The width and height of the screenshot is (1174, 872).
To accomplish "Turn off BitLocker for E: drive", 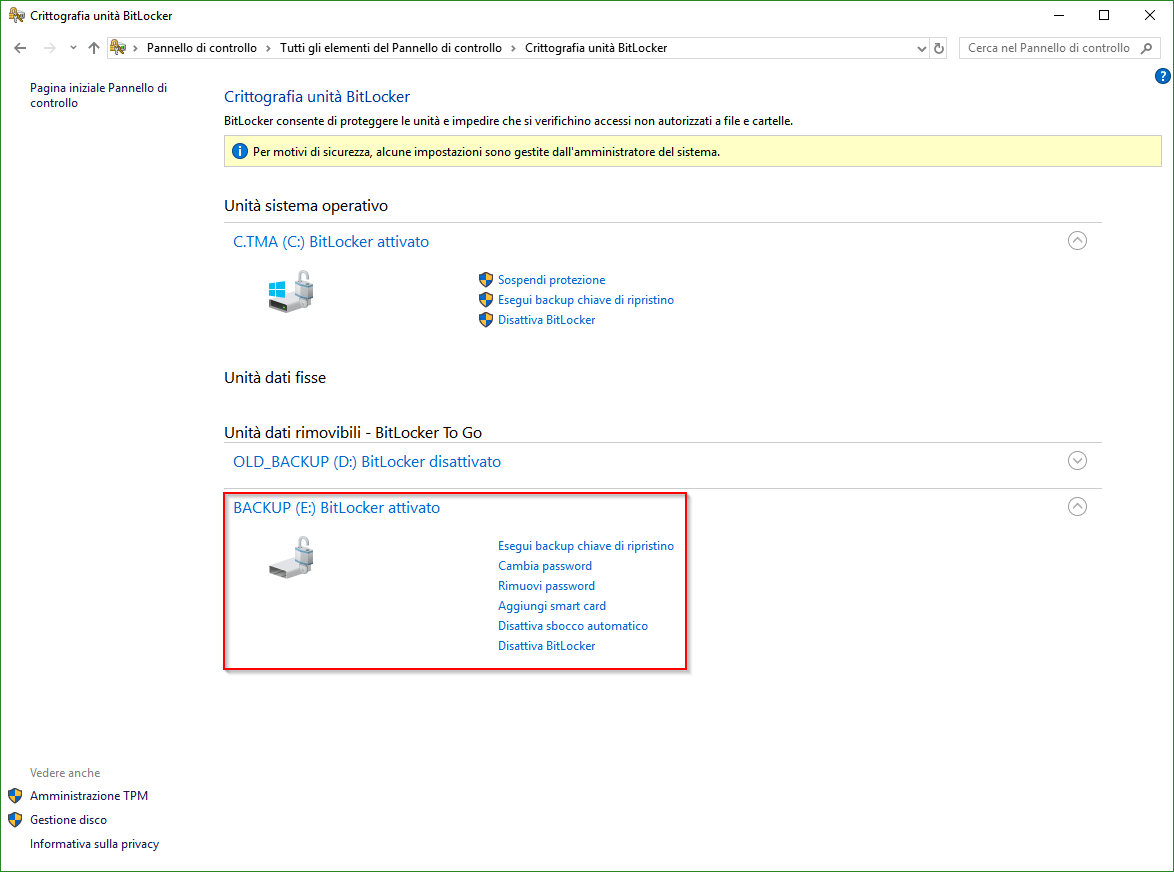I will point(547,646).
